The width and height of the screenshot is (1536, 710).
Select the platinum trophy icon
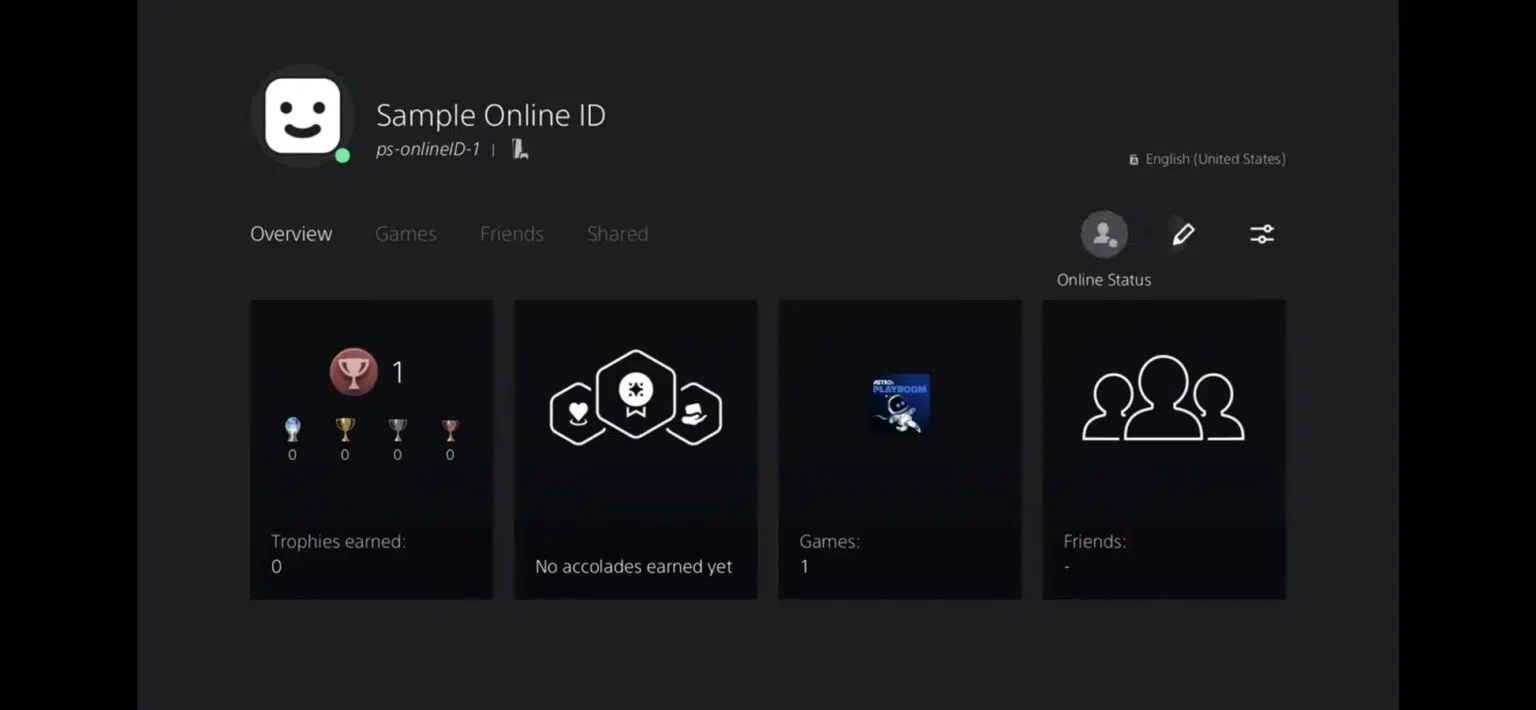tap(292, 430)
